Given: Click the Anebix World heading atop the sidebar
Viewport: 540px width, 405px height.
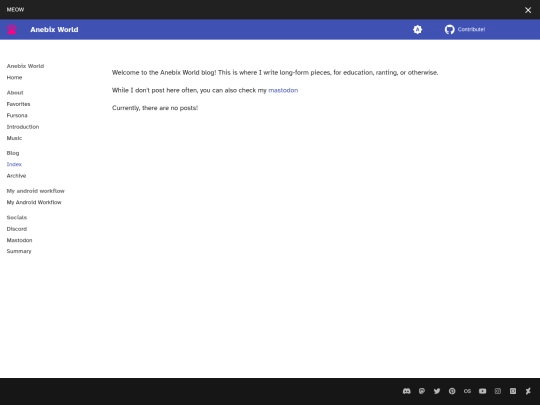Looking at the screenshot, I should click(25, 66).
